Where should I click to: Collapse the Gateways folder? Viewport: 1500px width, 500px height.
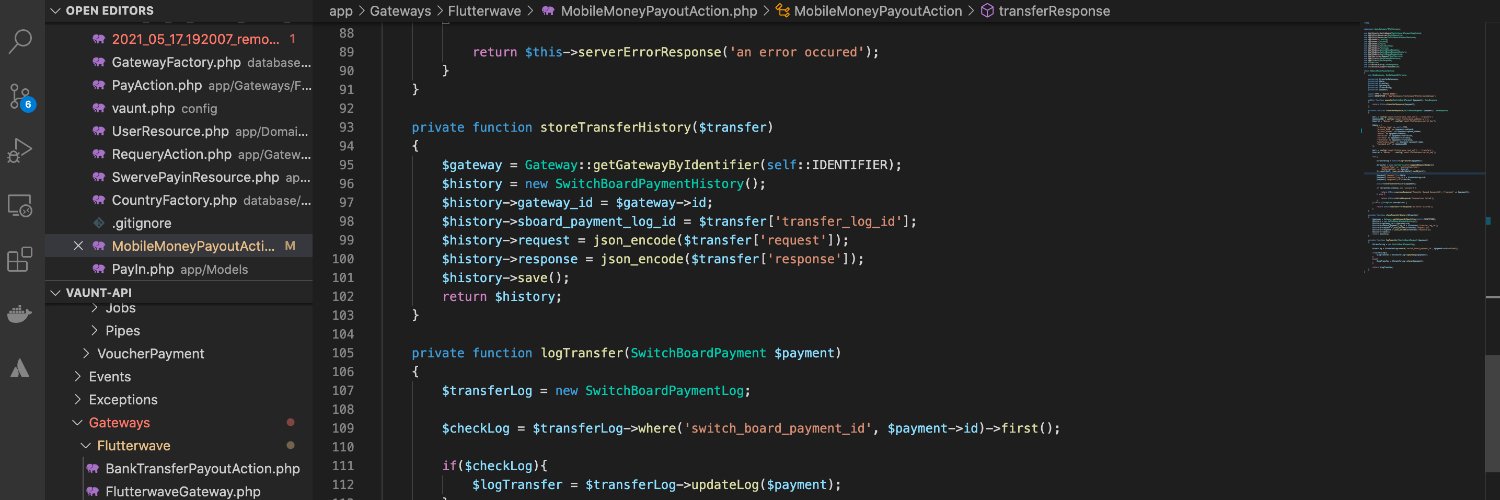(179, 422)
